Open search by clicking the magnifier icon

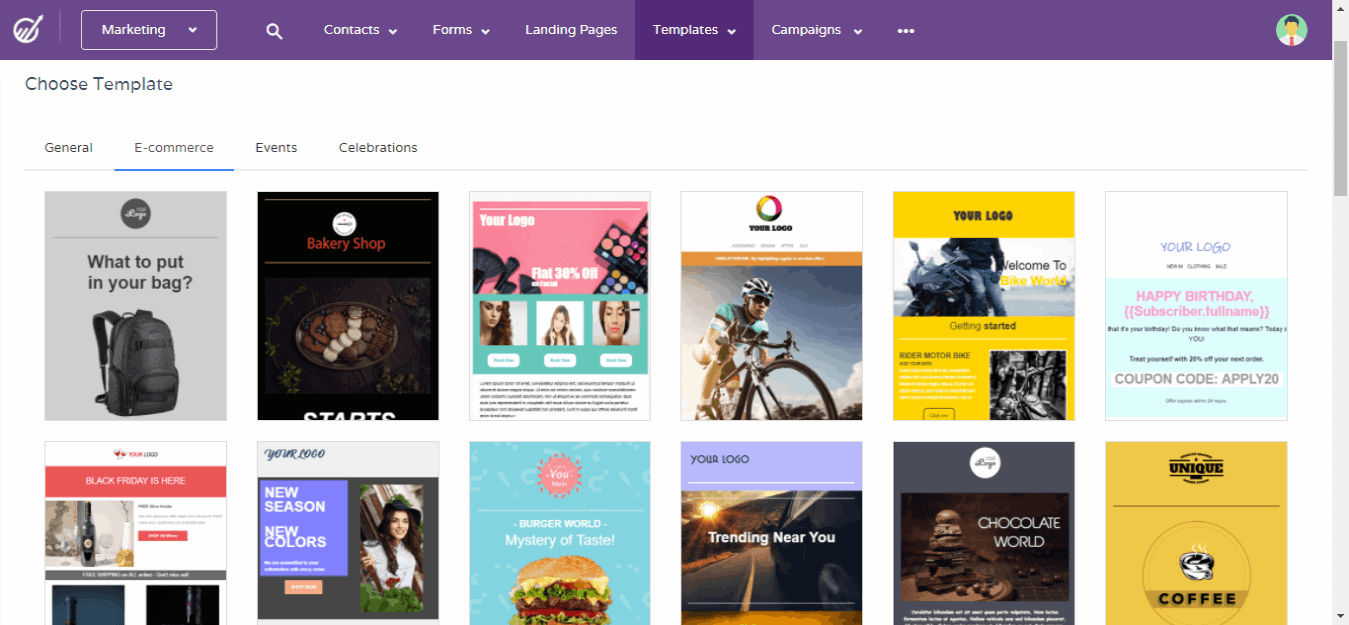pyautogui.click(x=274, y=30)
